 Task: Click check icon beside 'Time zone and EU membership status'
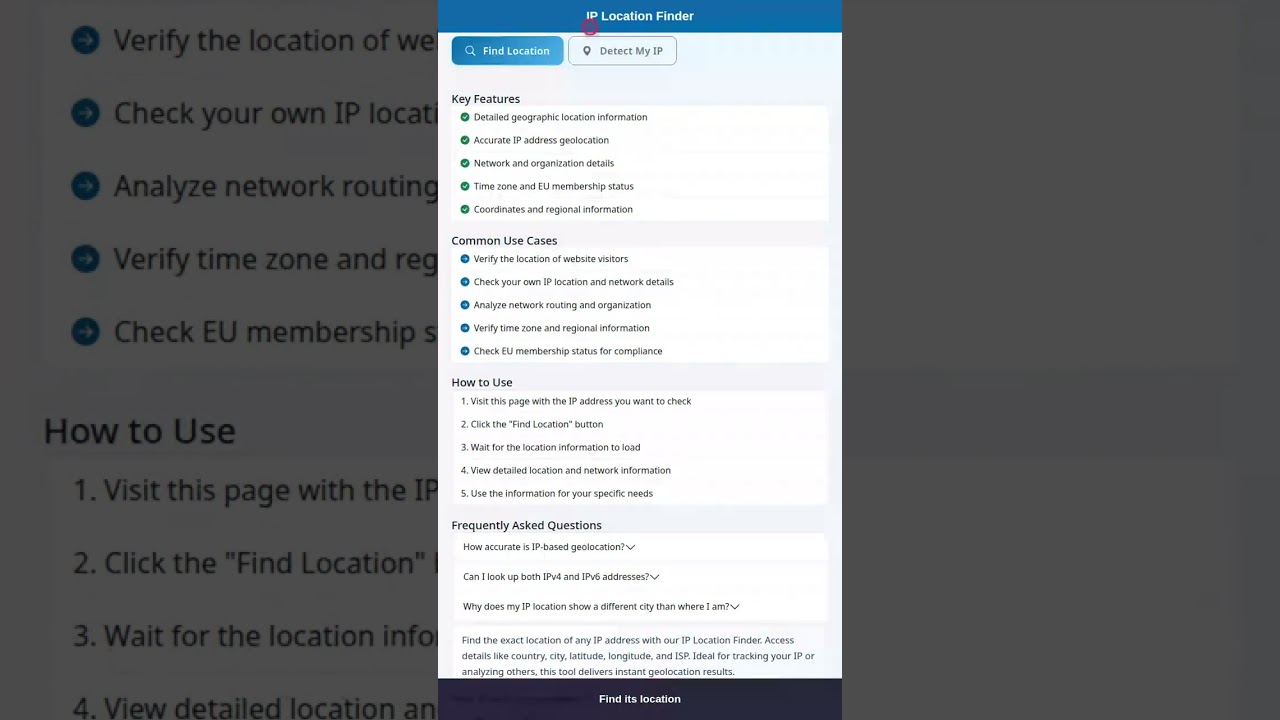point(465,186)
